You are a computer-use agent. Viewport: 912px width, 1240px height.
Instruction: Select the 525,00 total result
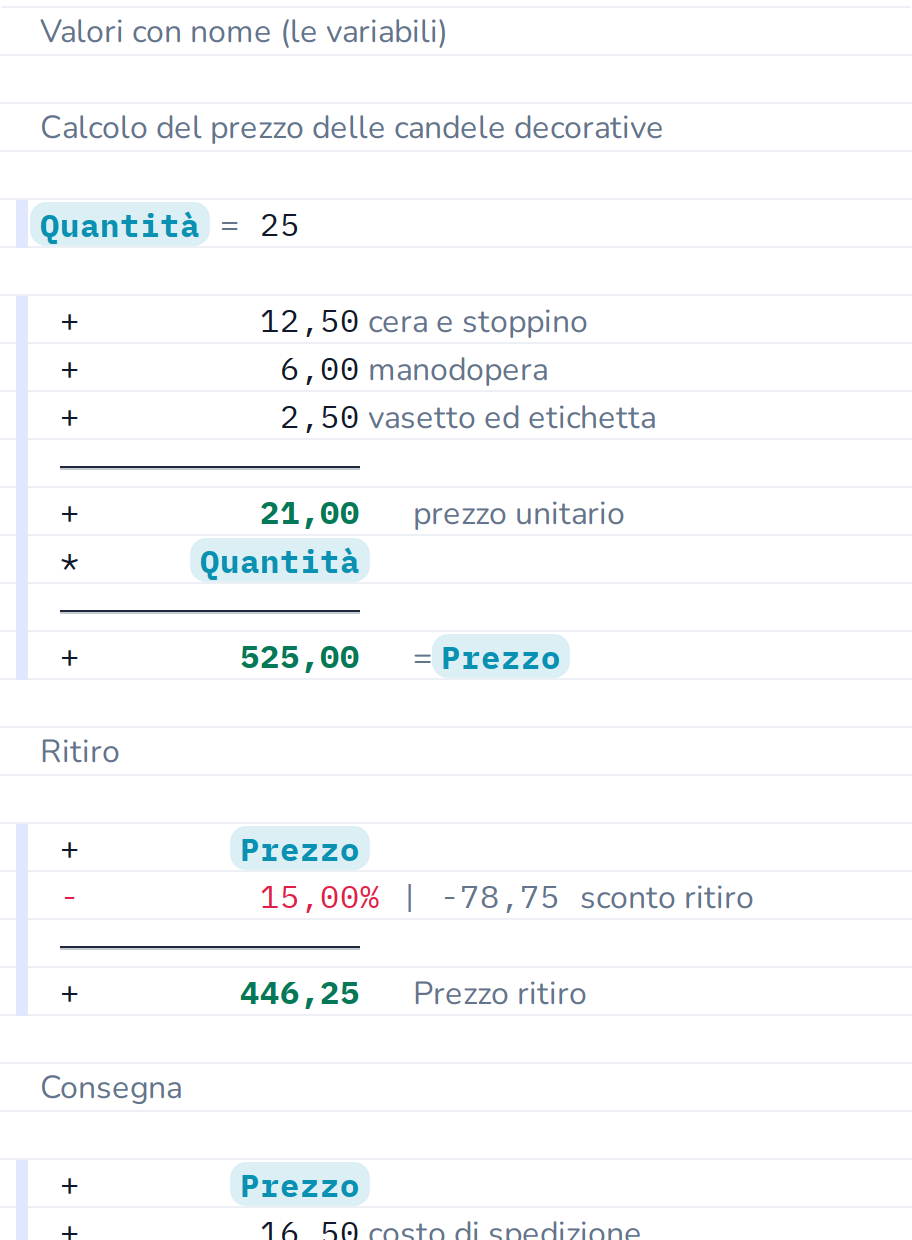coord(299,658)
